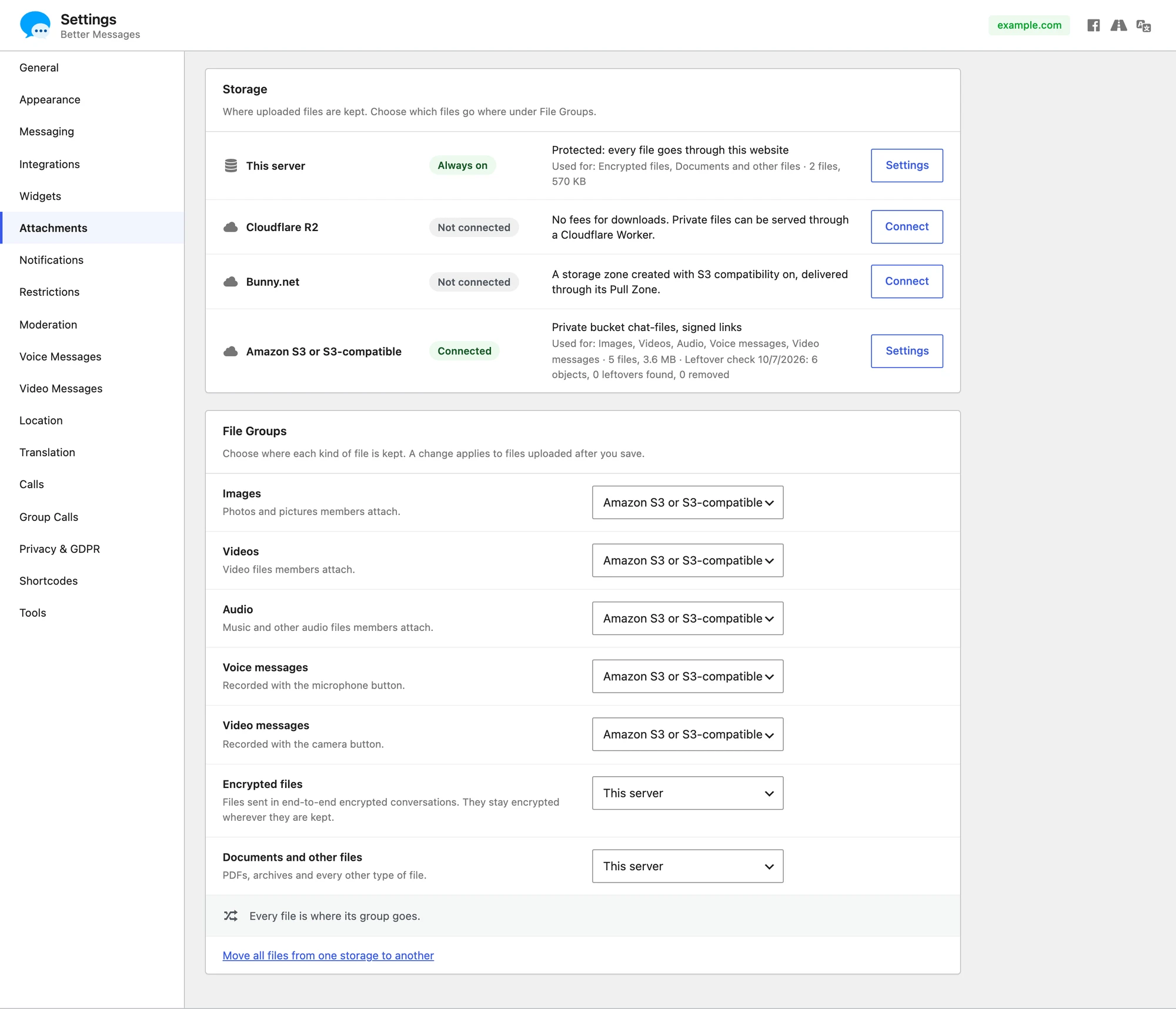This screenshot has height=1009, width=1176.
Task: Open the Calls section
Action: (92, 484)
